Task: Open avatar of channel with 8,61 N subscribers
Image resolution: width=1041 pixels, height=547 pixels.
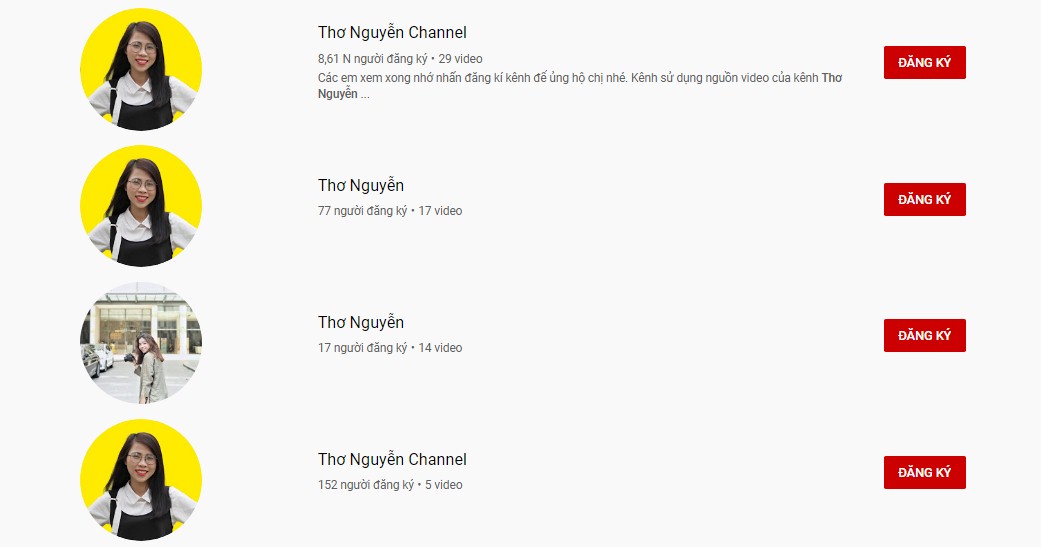Action: coord(141,69)
